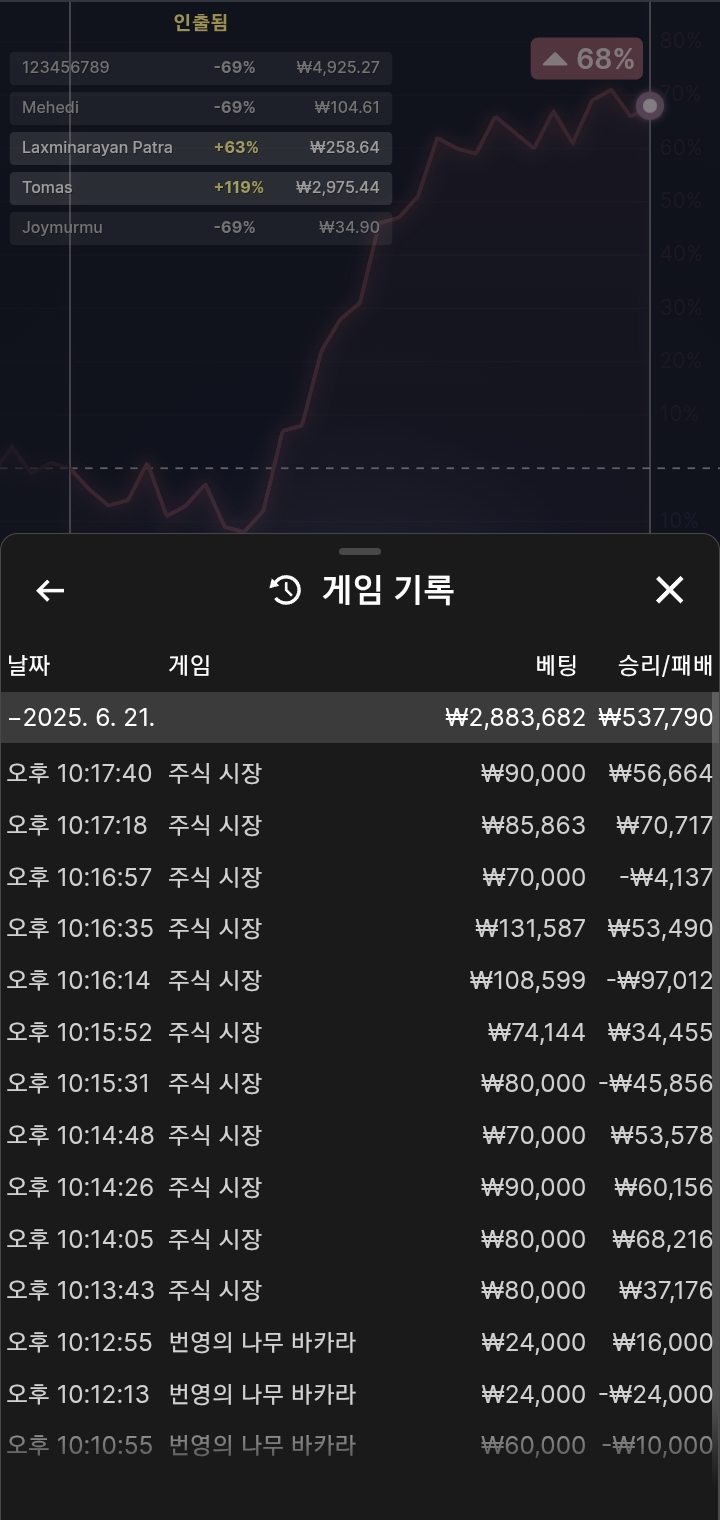Select the Joymurmu player row

[x=201, y=228]
